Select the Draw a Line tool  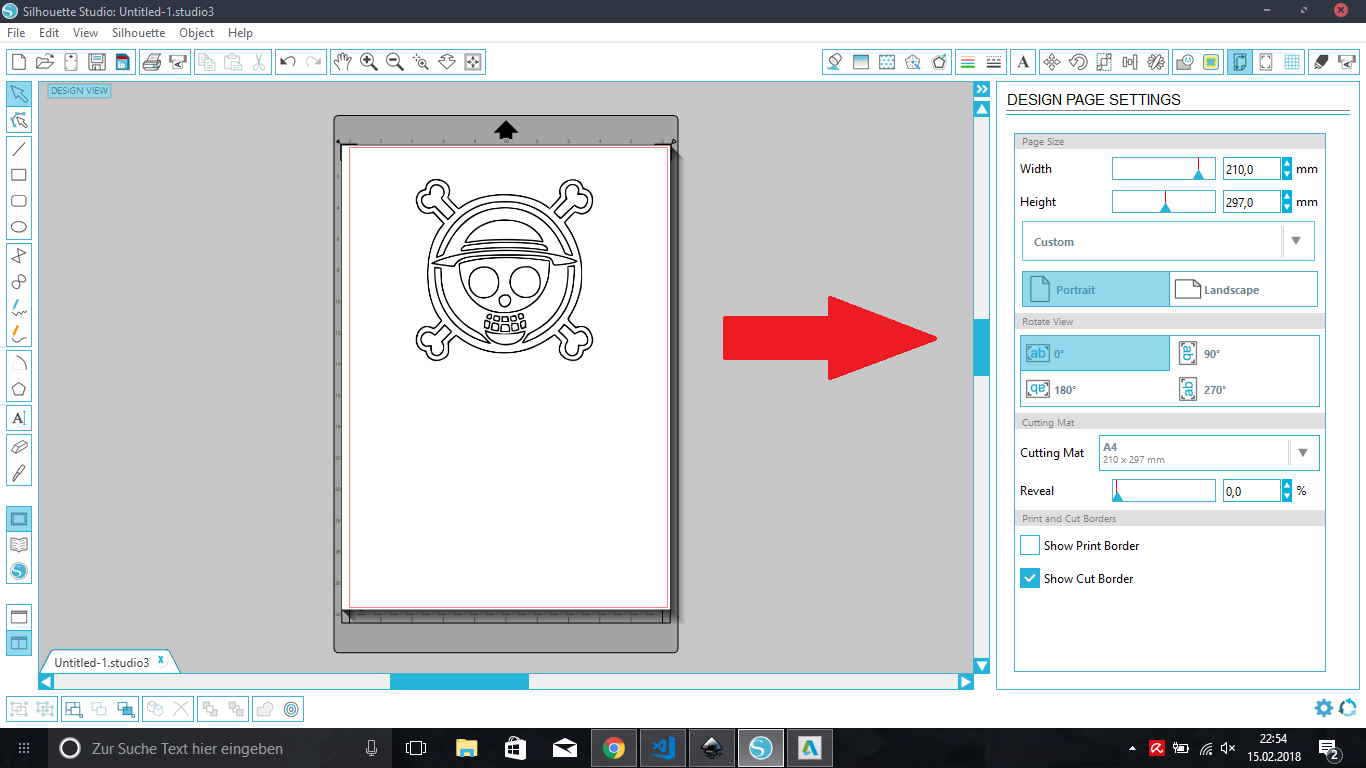[19, 149]
